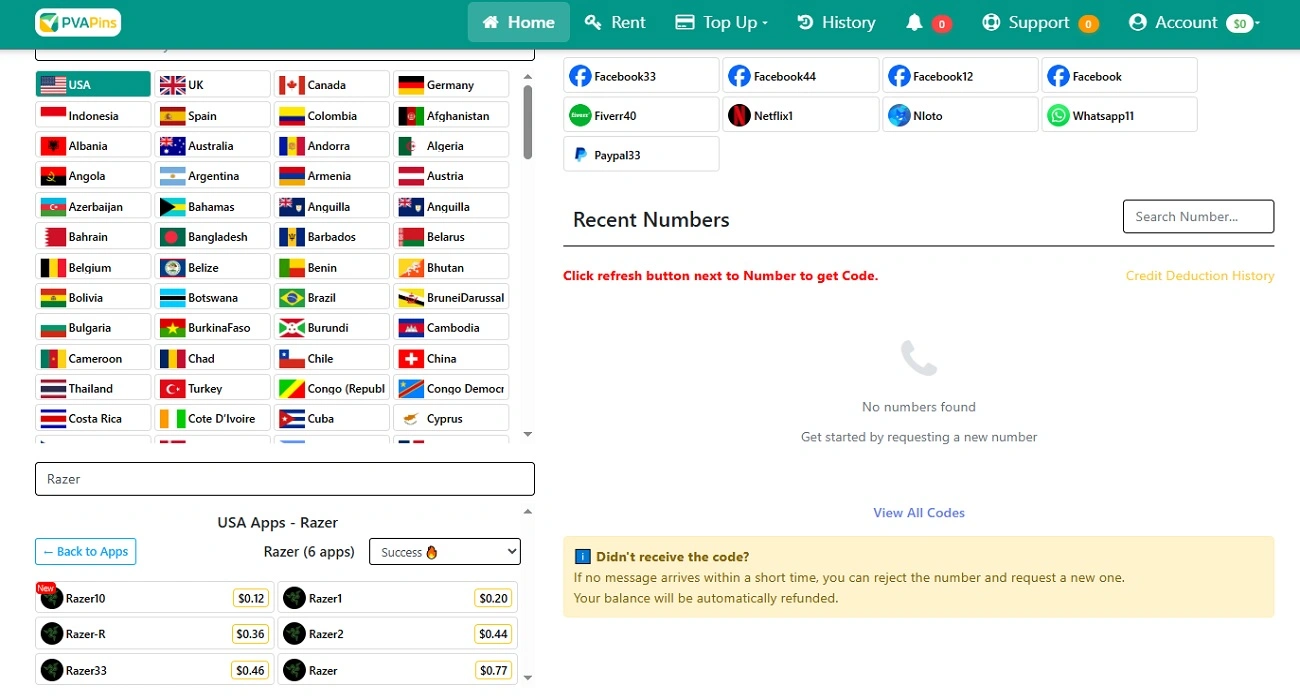Open Credit Deduction History link
The height and width of the screenshot is (700, 1300).
click(x=1200, y=276)
